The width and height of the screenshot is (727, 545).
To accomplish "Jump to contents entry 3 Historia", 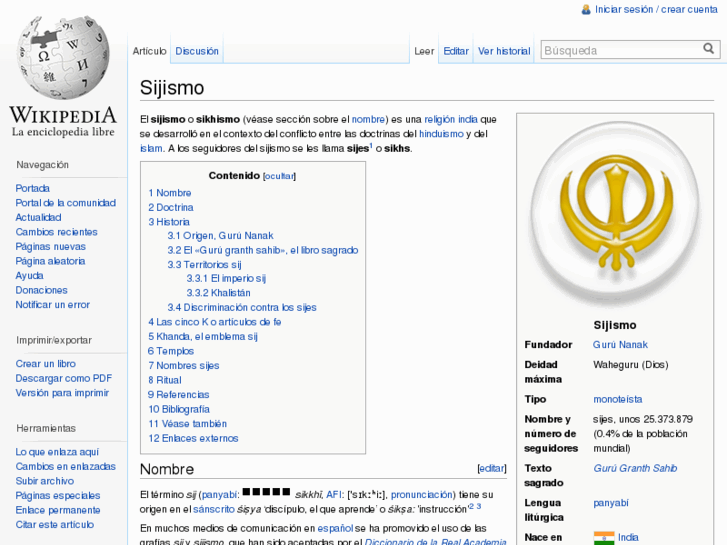I will point(169,222).
